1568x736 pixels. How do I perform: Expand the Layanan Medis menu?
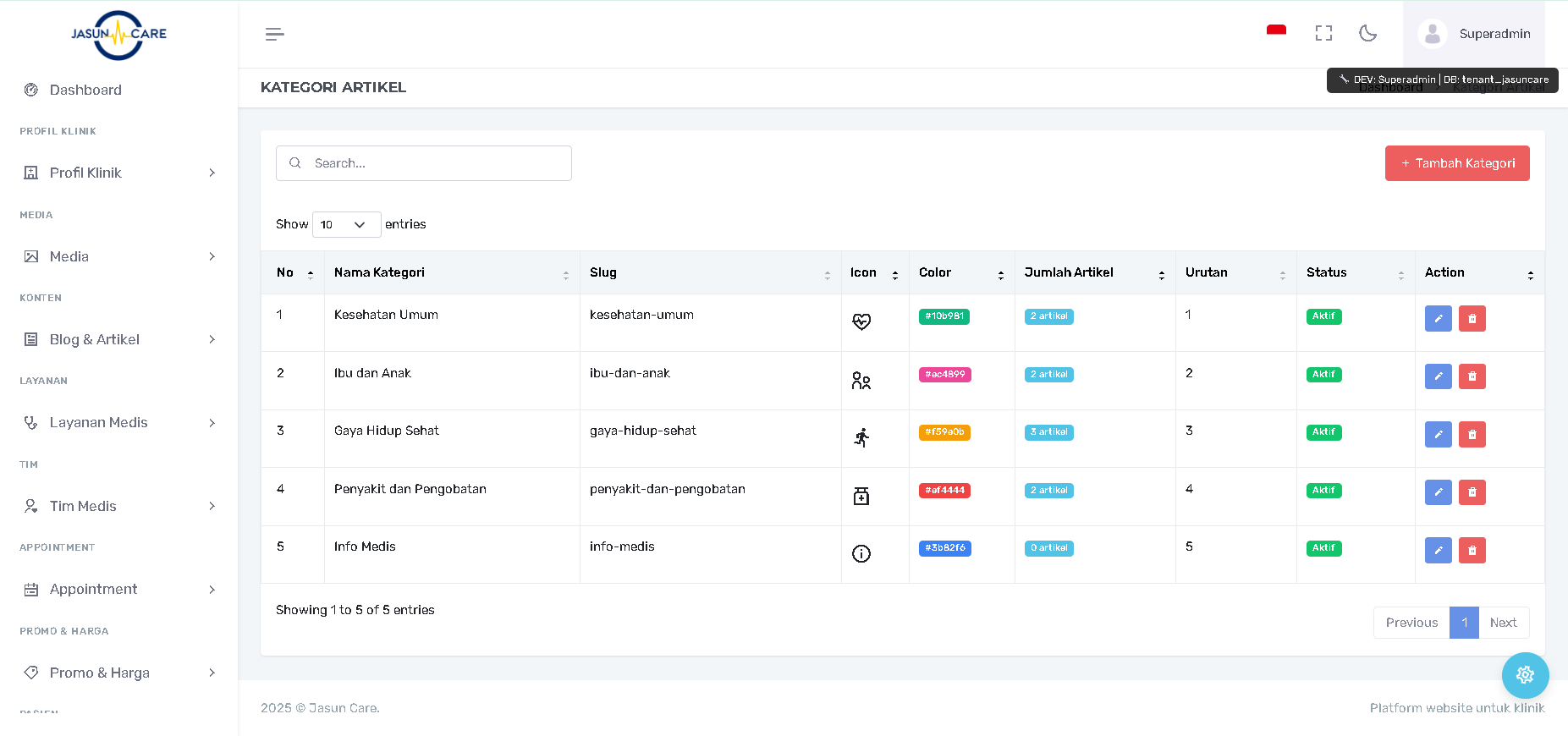tap(118, 422)
